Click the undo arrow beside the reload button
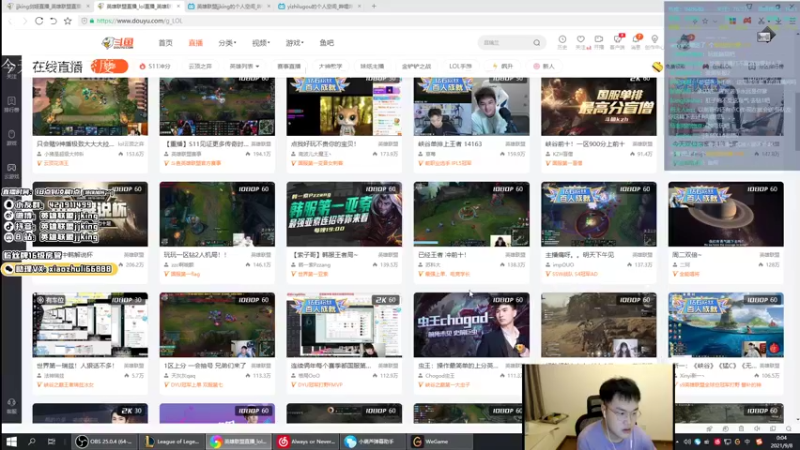 (x=53, y=21)
